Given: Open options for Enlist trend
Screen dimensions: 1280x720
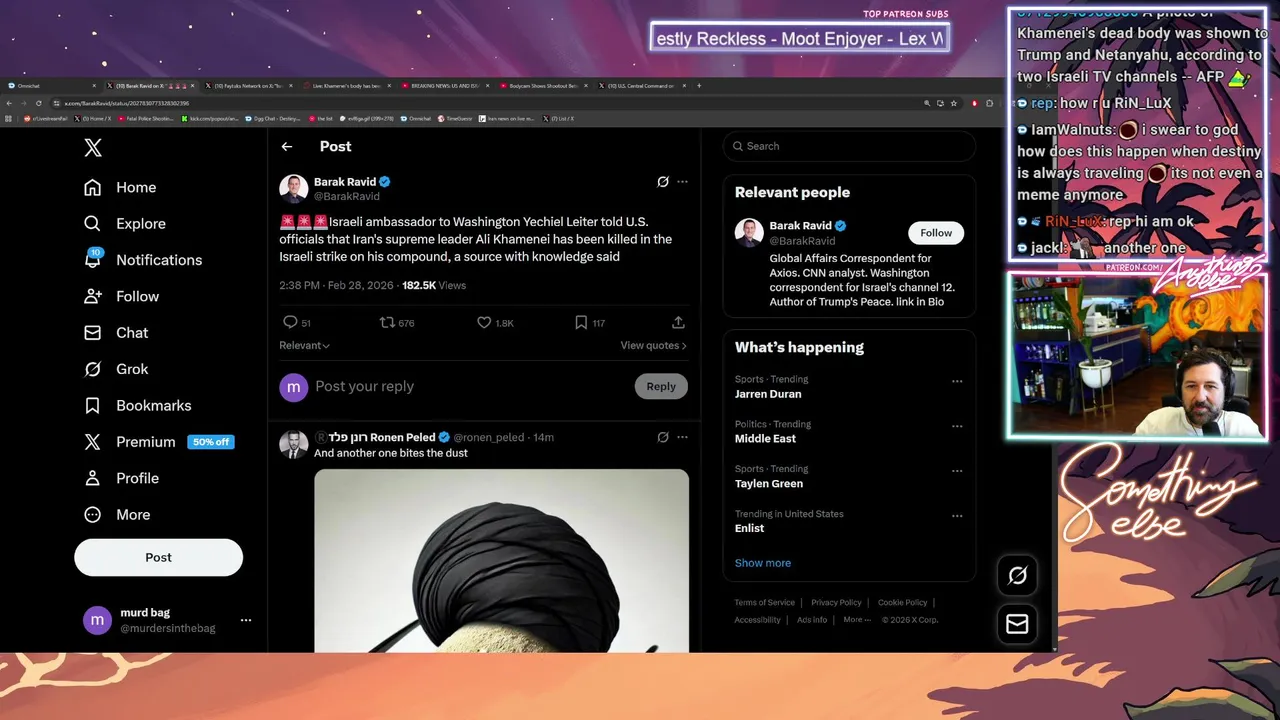Looking at the screenshot, I should (x=957, y=516).
